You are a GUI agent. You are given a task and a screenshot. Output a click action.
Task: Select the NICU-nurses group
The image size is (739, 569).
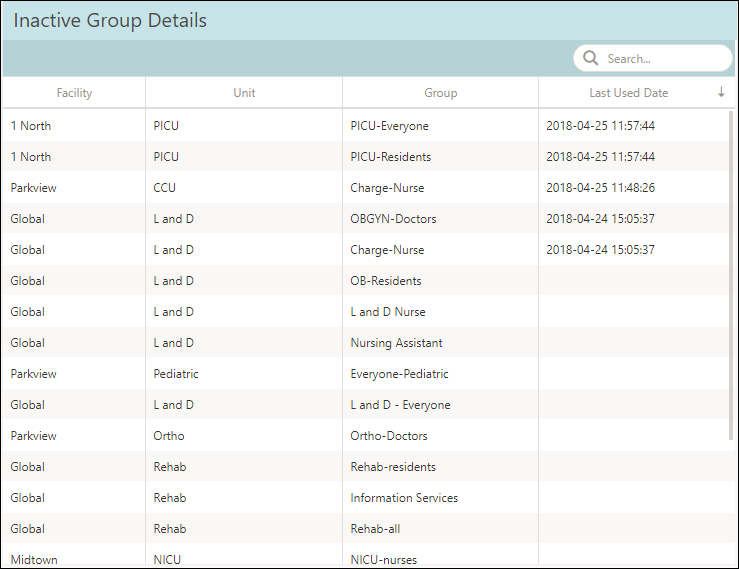[384, 560]
